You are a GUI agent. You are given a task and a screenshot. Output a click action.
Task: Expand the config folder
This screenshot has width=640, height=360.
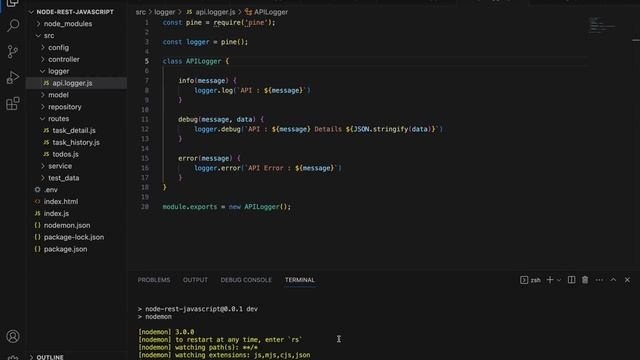(58, 47)
